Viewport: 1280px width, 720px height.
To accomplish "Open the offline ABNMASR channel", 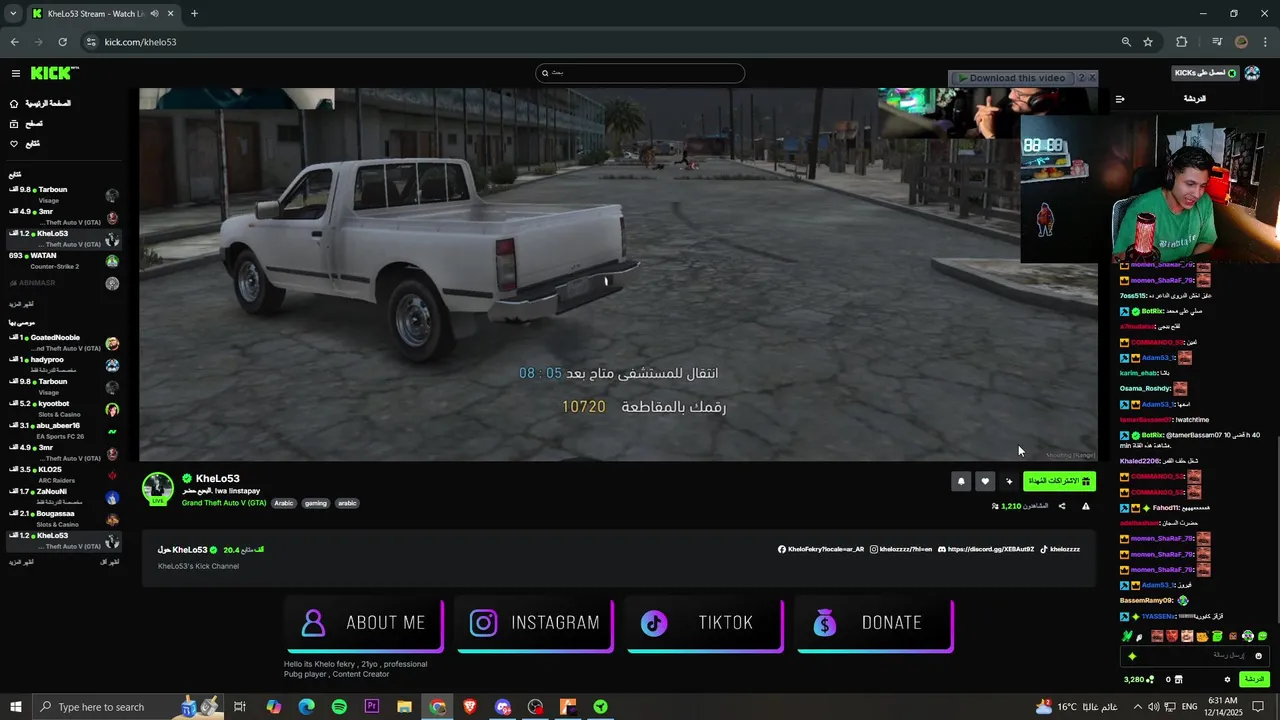I will coord(62,283).
